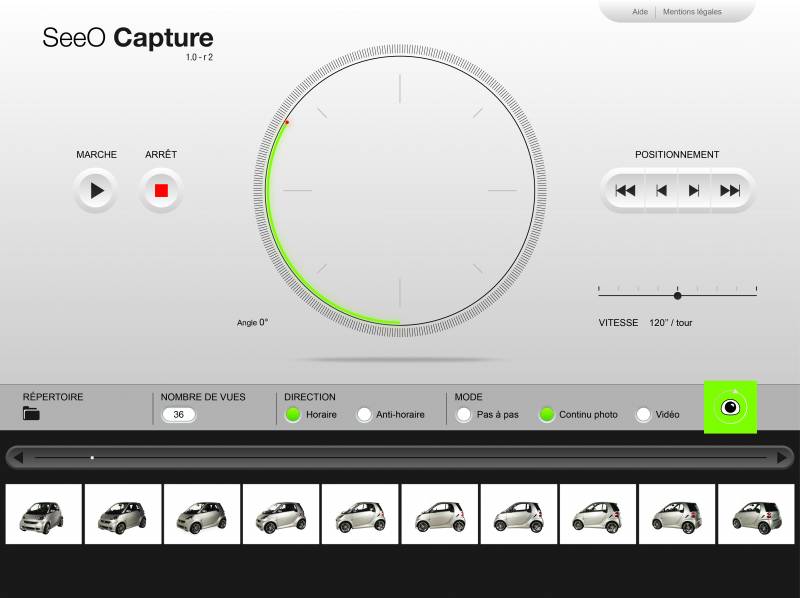
Task: Select the Anti-horaire direction option
Action: pyautogui.click(x=364, y=415)
